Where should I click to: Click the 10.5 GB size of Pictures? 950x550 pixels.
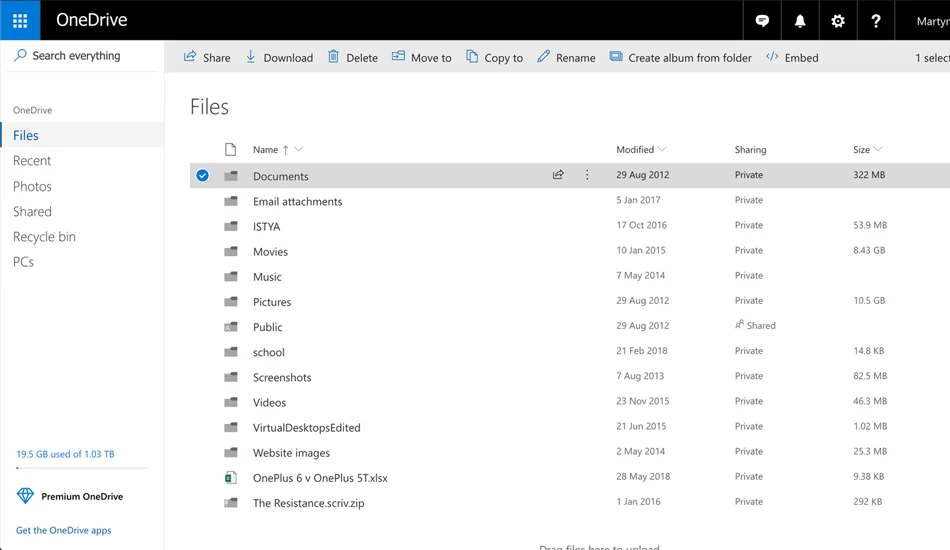[869, 300]
